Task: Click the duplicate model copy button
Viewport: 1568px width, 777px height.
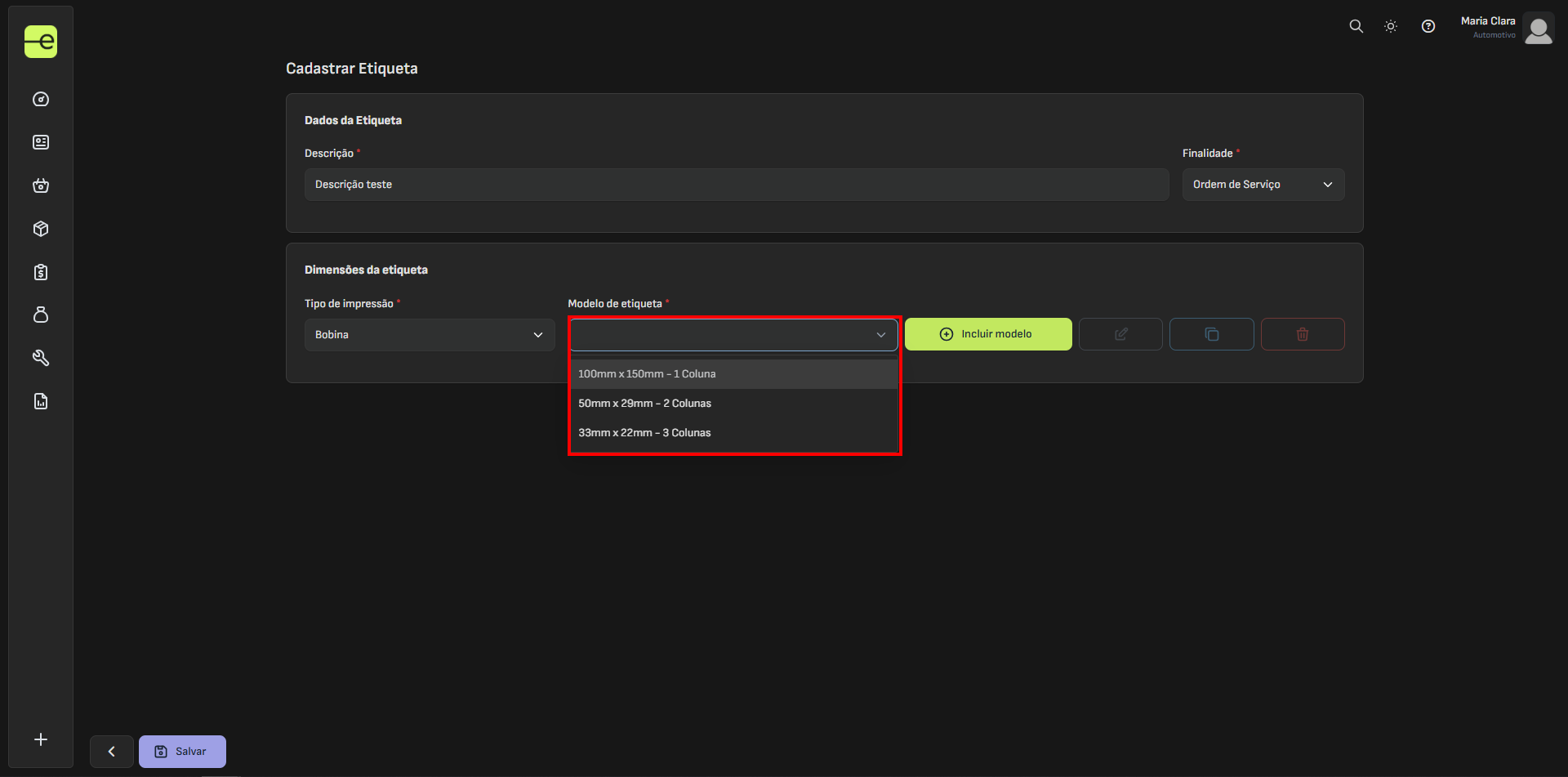Action: point(1212,334)
